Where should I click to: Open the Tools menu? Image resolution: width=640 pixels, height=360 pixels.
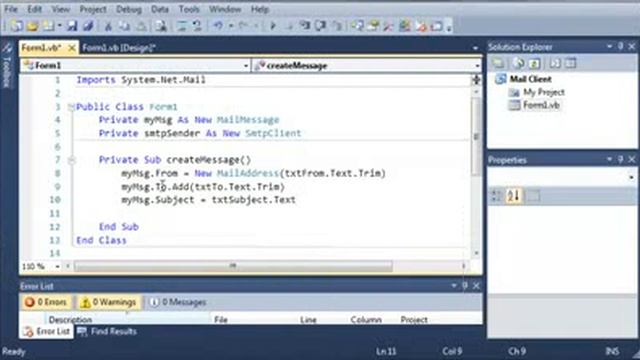tap(189, 9)
